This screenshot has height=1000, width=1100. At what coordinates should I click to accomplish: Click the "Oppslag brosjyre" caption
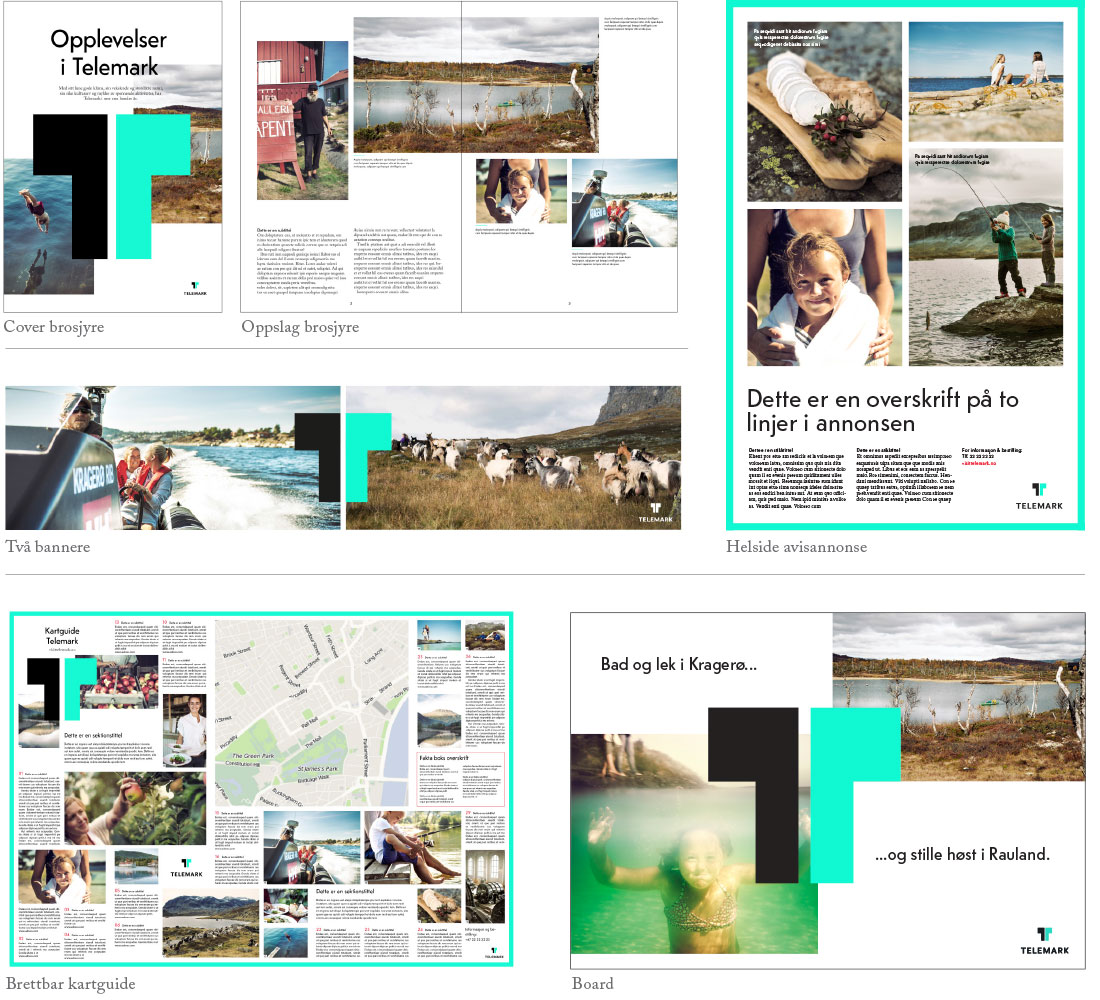pos(300,327)
